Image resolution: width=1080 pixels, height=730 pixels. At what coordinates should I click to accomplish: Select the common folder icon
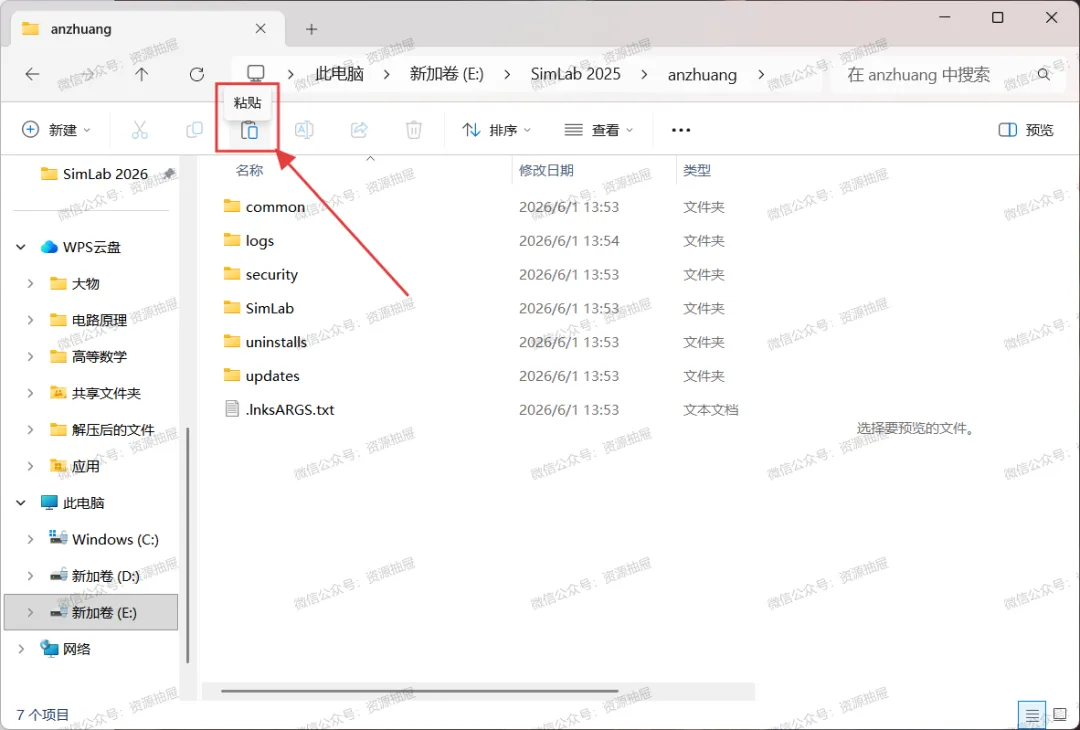(x=232, y=207)
